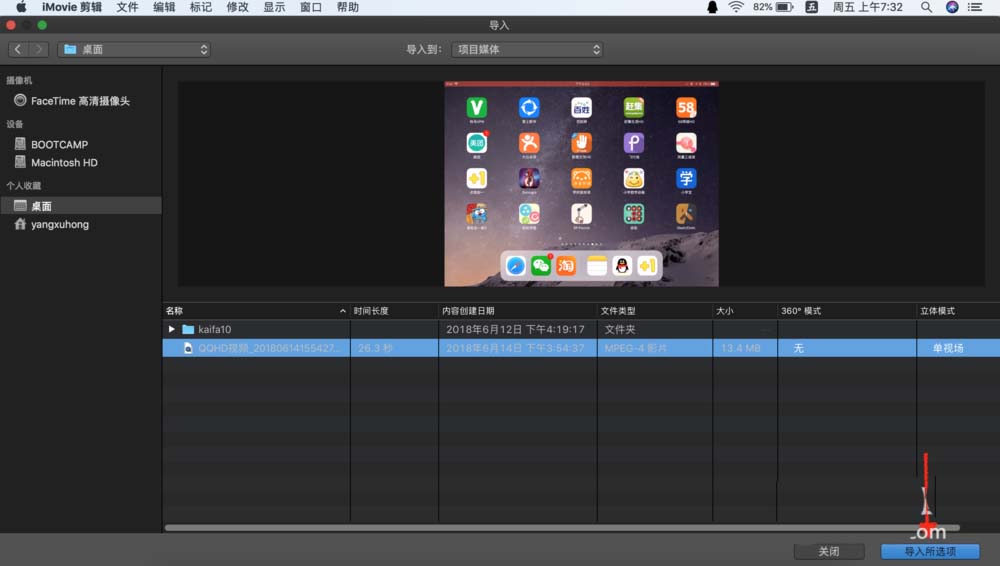Select the QQHD视频 file row name

pyautogui.click(x=269, y=348)
